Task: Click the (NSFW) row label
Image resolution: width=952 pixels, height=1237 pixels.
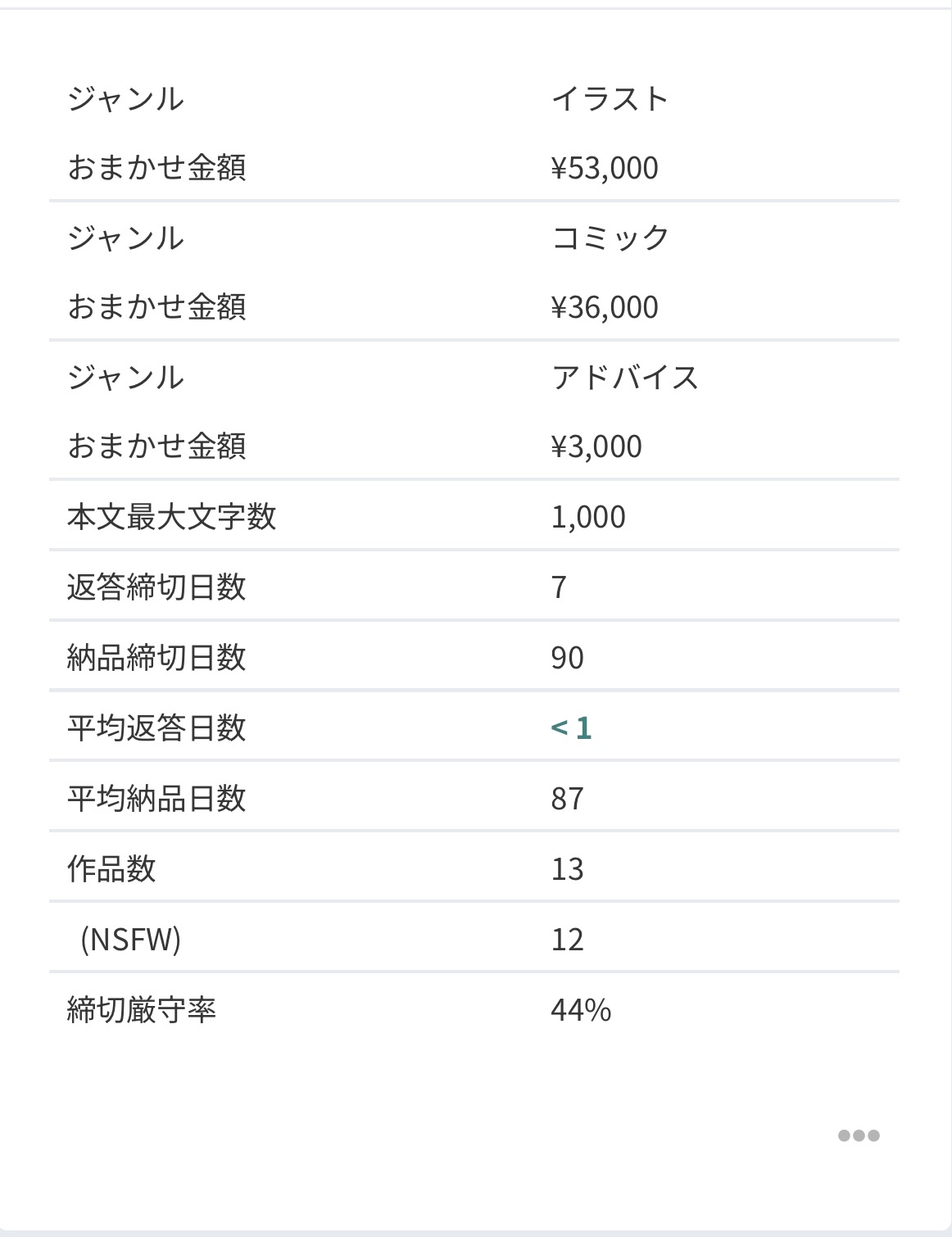Action: [131, 940]
